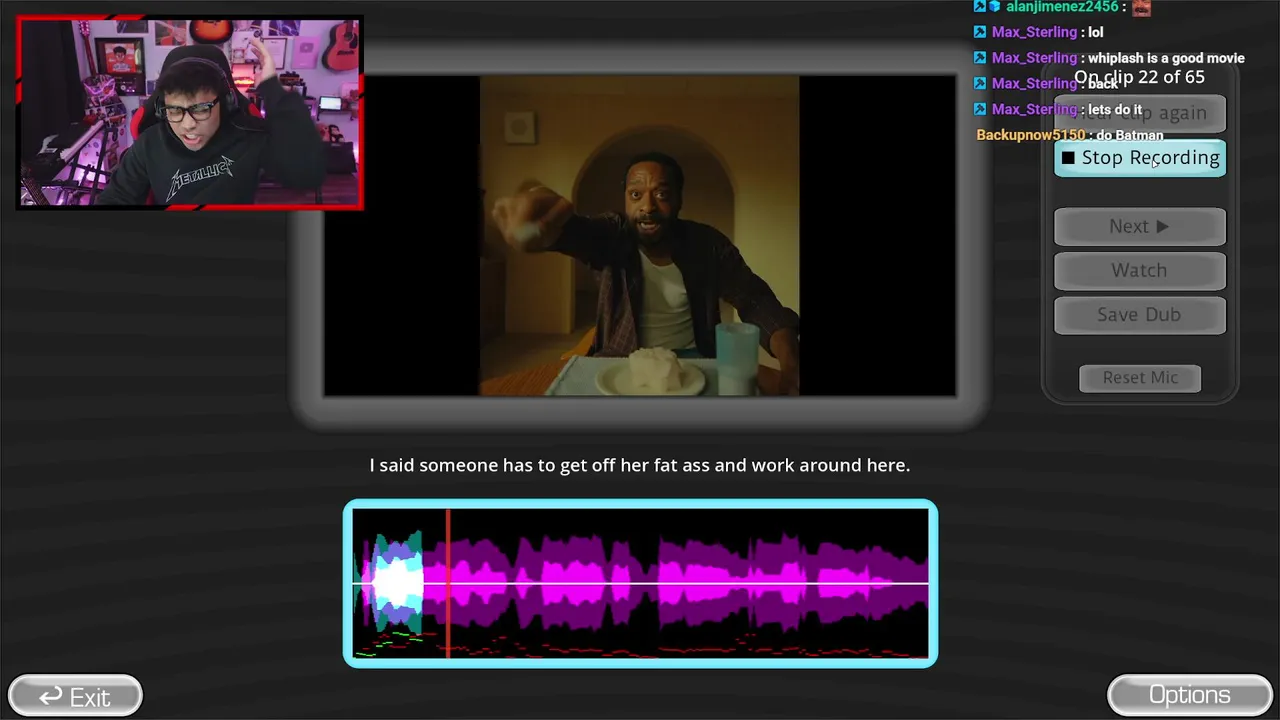
Task: Click the chat message "lets do it"
Action: (1115, 109)
